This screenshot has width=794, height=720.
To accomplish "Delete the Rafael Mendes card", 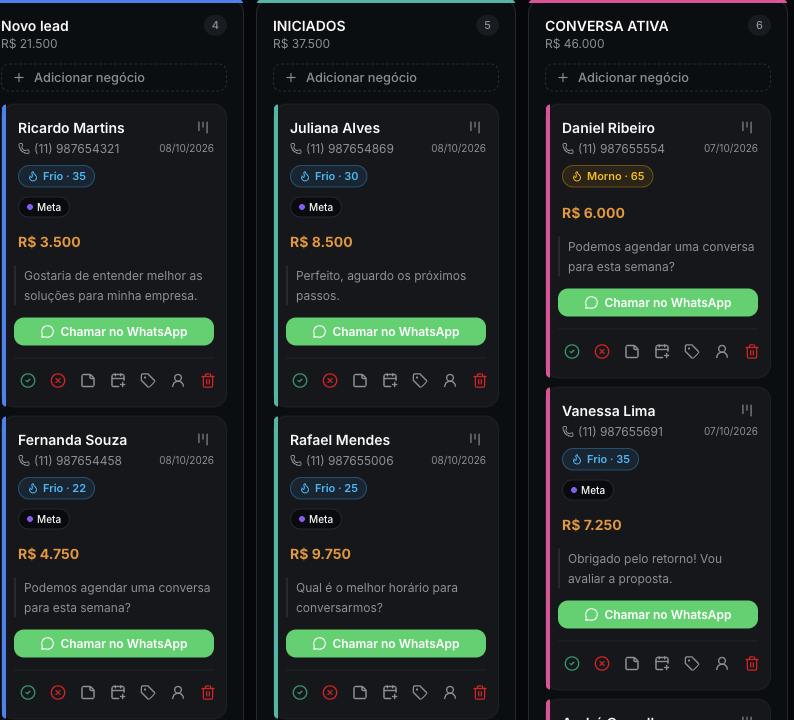I will (480, 692).
